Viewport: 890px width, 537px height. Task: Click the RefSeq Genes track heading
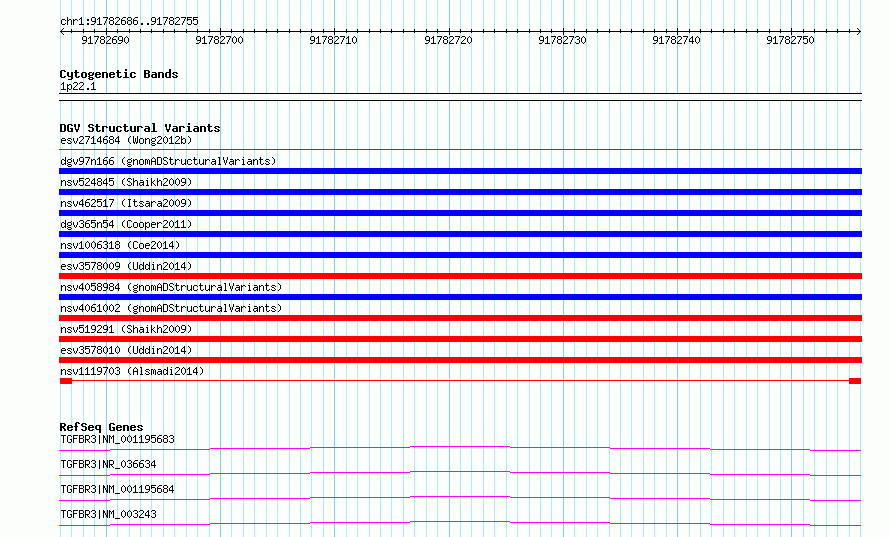click(x=101, y=427)
